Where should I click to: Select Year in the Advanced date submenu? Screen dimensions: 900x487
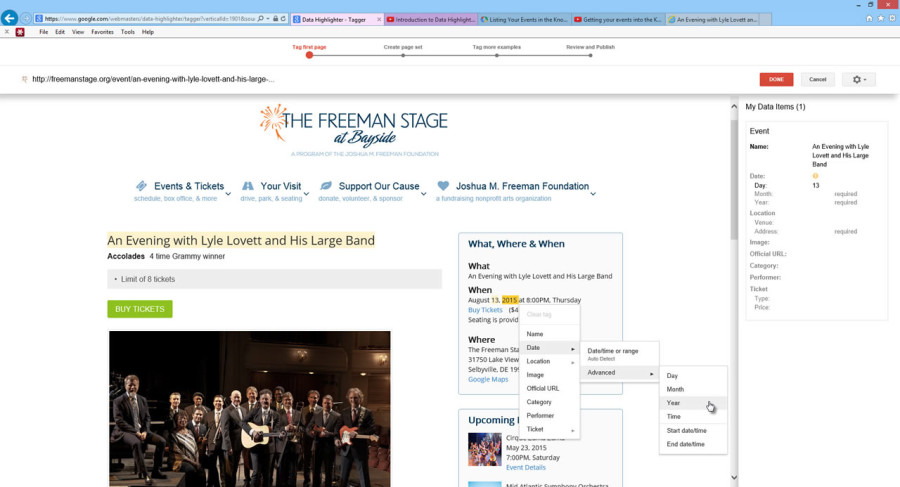[693, 403]
